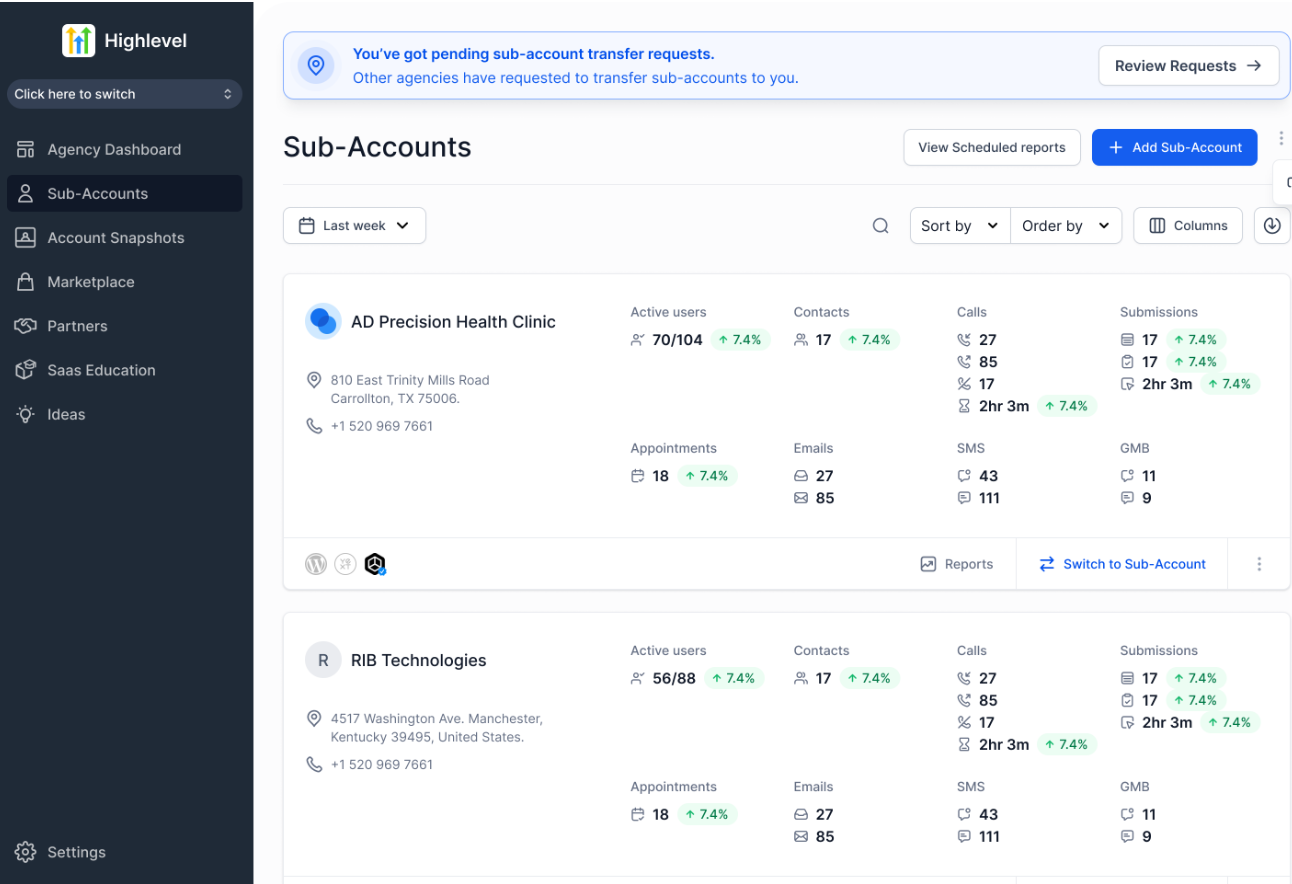Open Settings gear at sidebar bottom
Image resolution: width=1292 pixels, height=884 pixels.
tap(26, 852)
